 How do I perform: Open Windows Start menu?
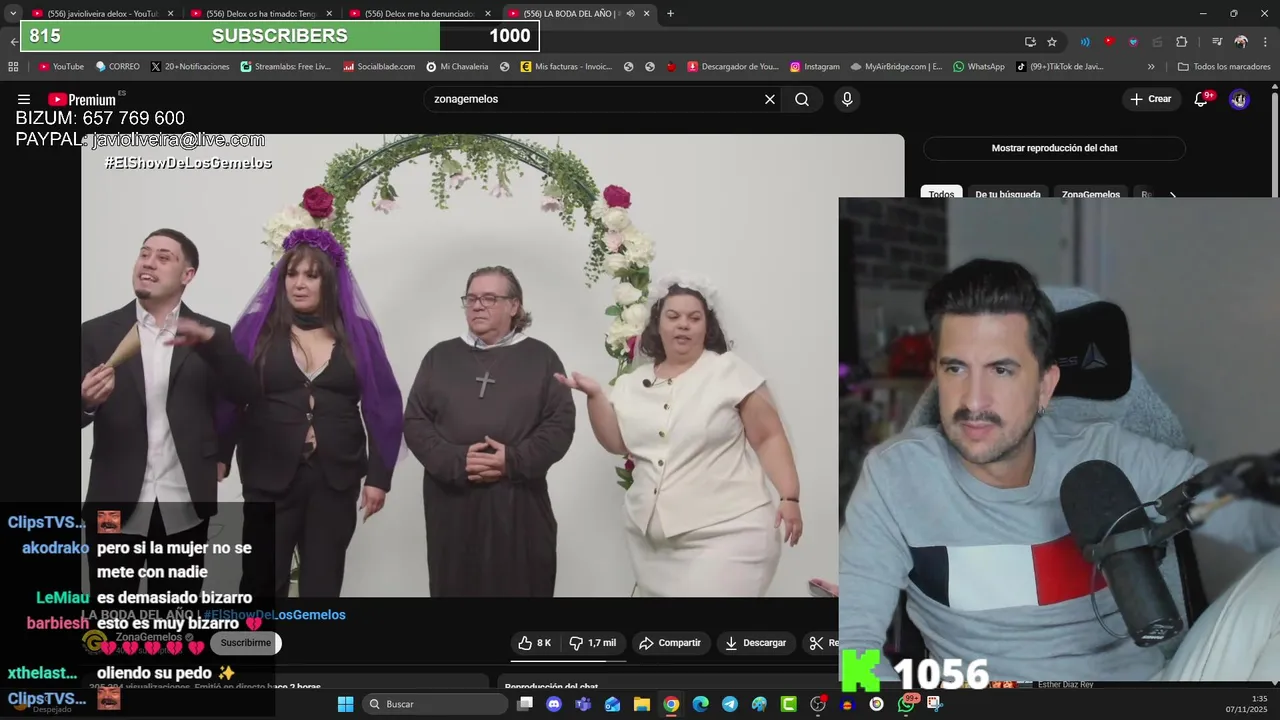[x=345, y=704]
